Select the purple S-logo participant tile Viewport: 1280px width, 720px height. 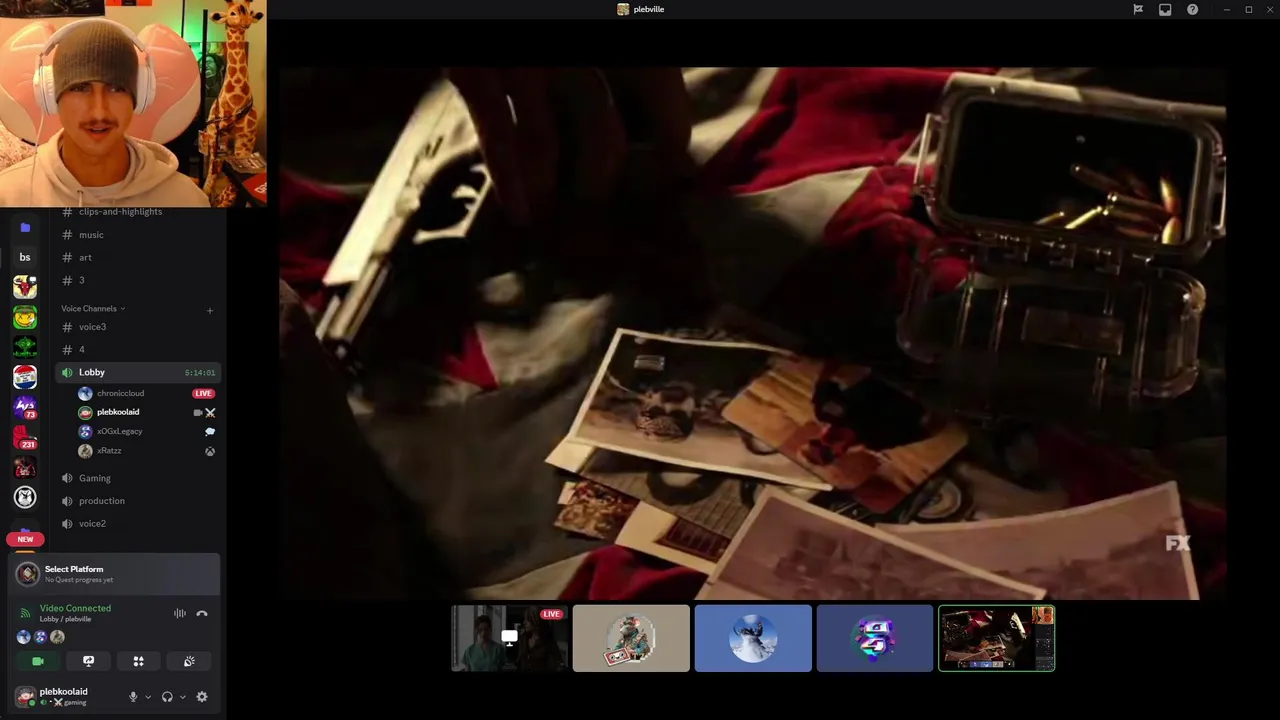[x=875, y=638]
